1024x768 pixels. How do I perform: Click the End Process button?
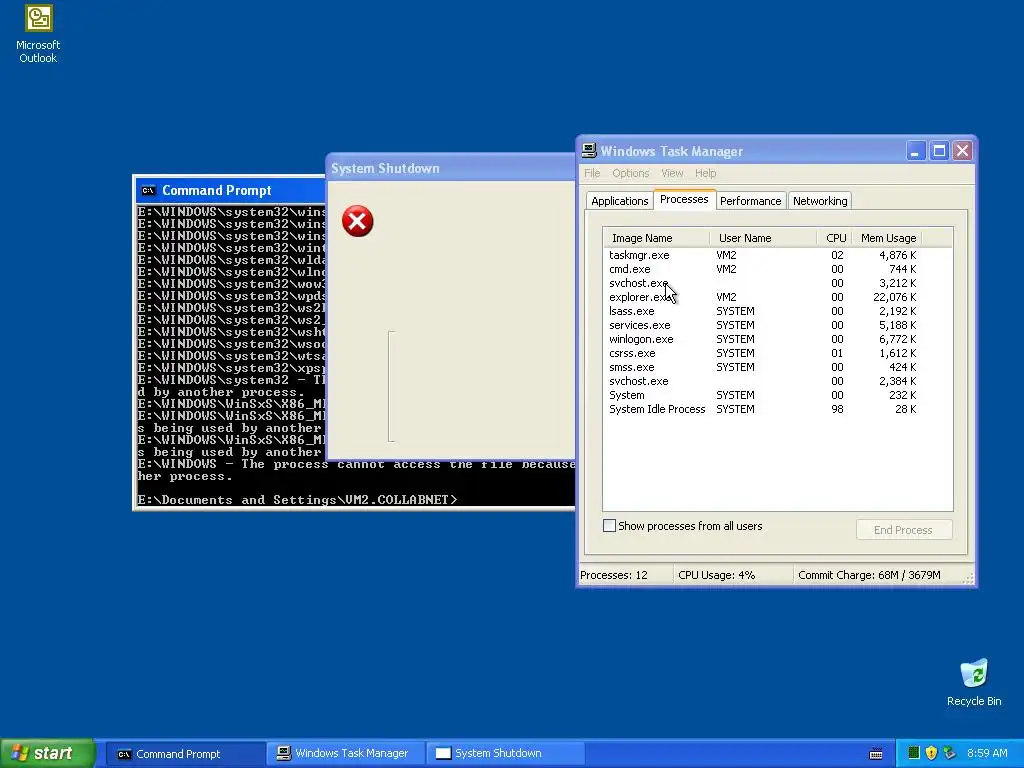pyautogui.click(x=904, y=530)
